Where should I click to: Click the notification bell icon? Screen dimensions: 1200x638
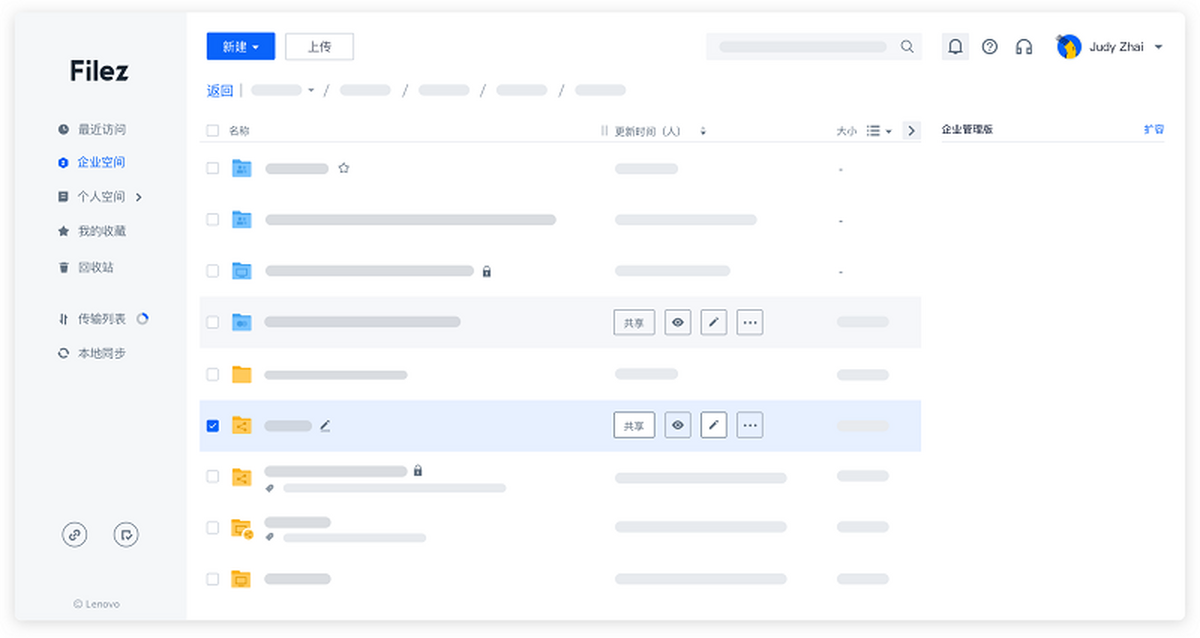955,47
